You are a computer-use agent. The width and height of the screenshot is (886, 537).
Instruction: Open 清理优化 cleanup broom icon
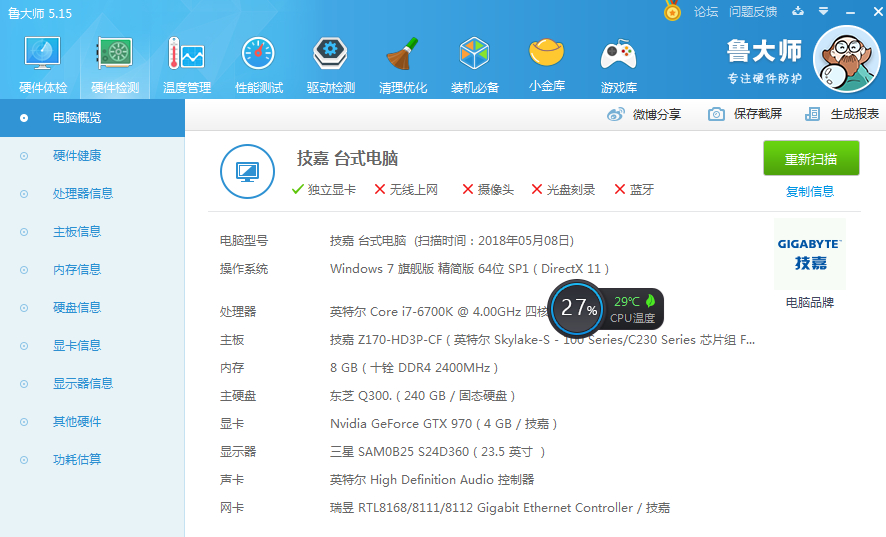[x=402, y=64]
